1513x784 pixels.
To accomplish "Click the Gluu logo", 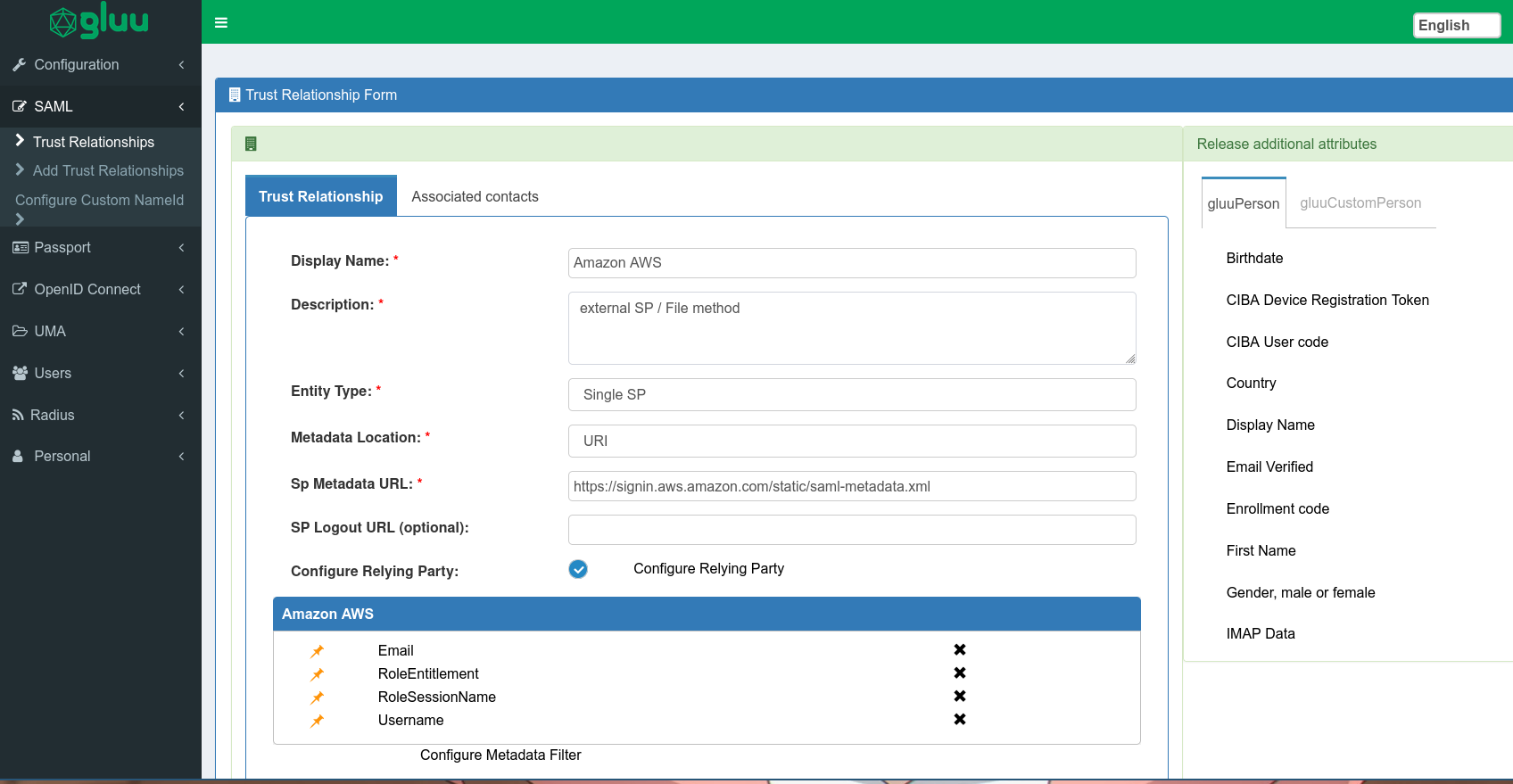I will tap(99, 21).
